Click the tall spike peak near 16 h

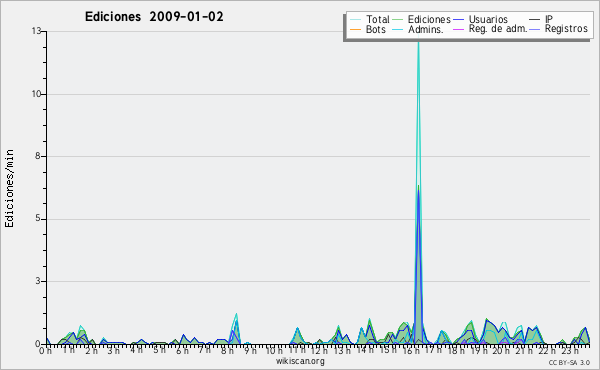pos(419,43)
